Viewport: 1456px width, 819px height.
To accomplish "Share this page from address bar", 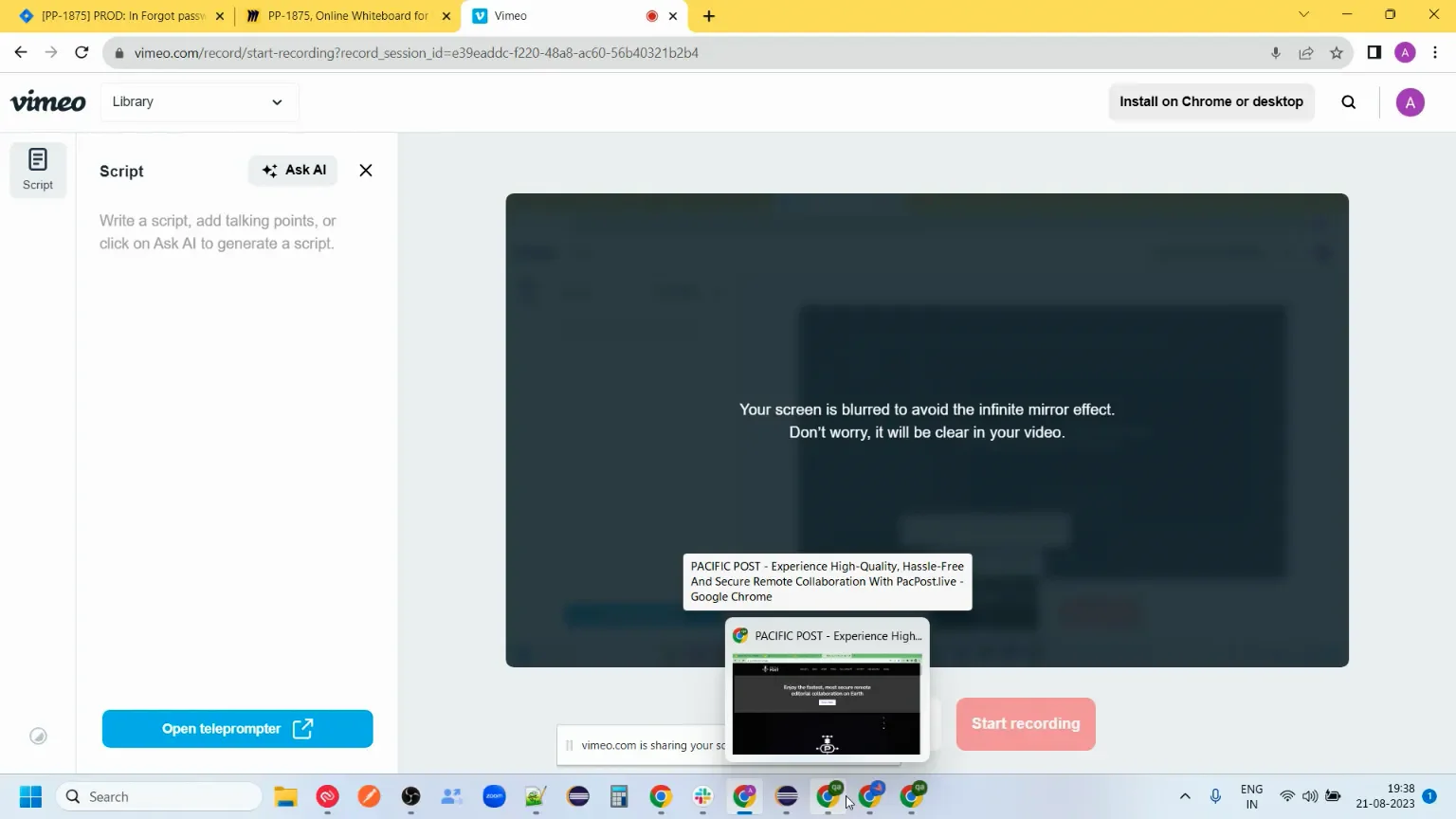I will 1306,53.
